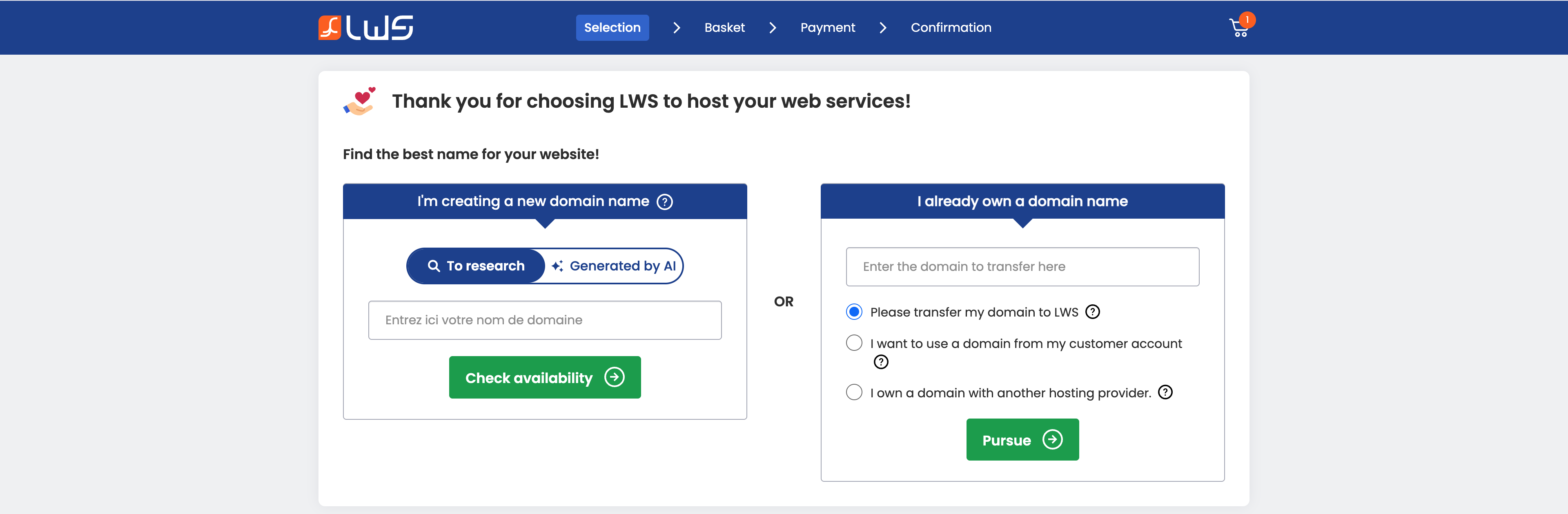Screen dimensions: 1568x514
Task: Click help icon beside new domain name heading
Action: pyautogui.click(x=665, y=202)
